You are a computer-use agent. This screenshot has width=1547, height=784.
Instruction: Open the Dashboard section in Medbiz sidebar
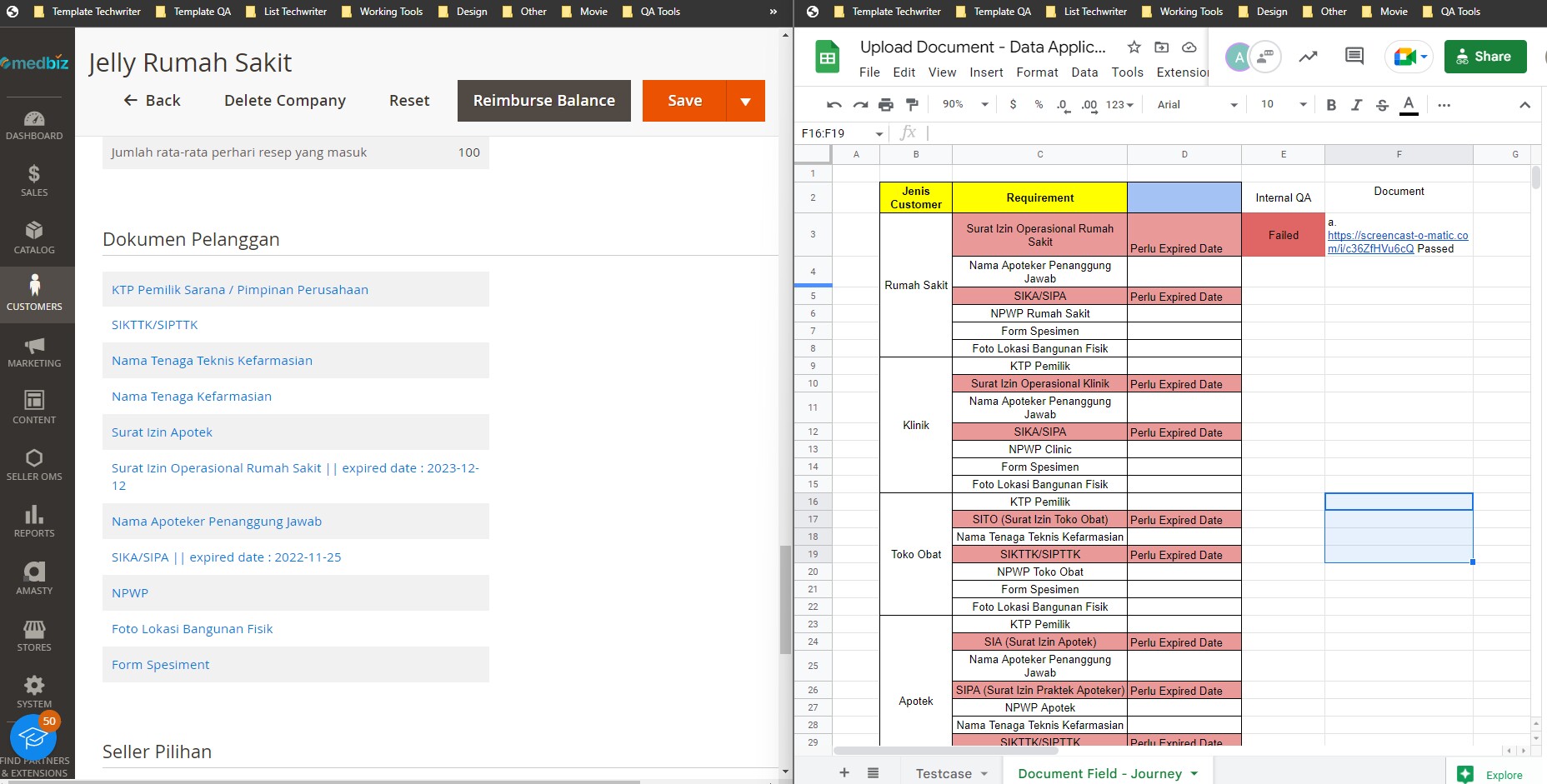pyautogui.click(x=34, y=124)
